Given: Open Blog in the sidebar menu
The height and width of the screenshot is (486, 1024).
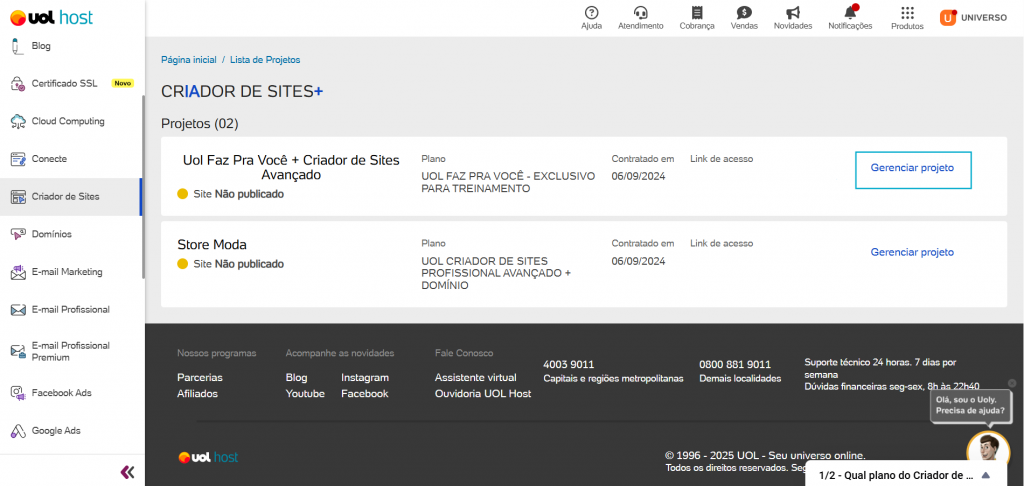Looking at the screenshot, I should [41, 46].
